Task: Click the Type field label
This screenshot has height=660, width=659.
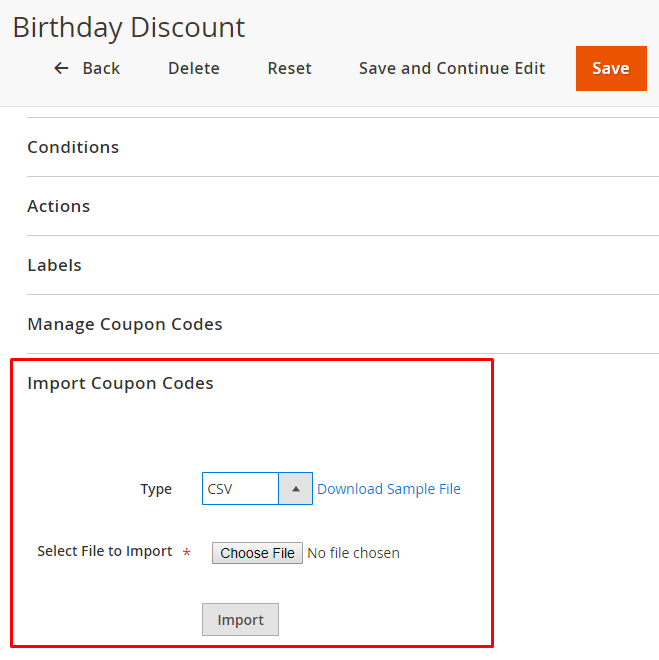Action: click(156, 489)
